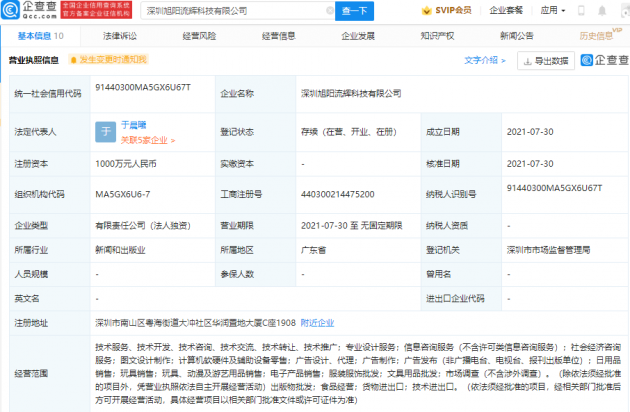Screen dimensions: 630x412
Task: Click region value 广东省
Action: tap(313, 250)
